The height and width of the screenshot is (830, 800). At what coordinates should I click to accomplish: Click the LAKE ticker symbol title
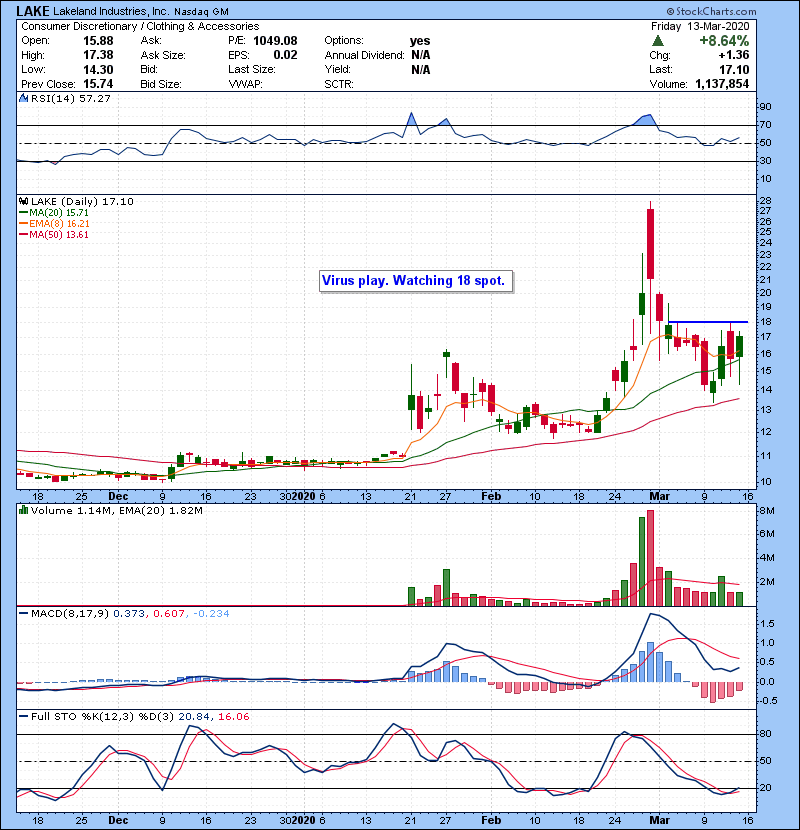[33, 11]
